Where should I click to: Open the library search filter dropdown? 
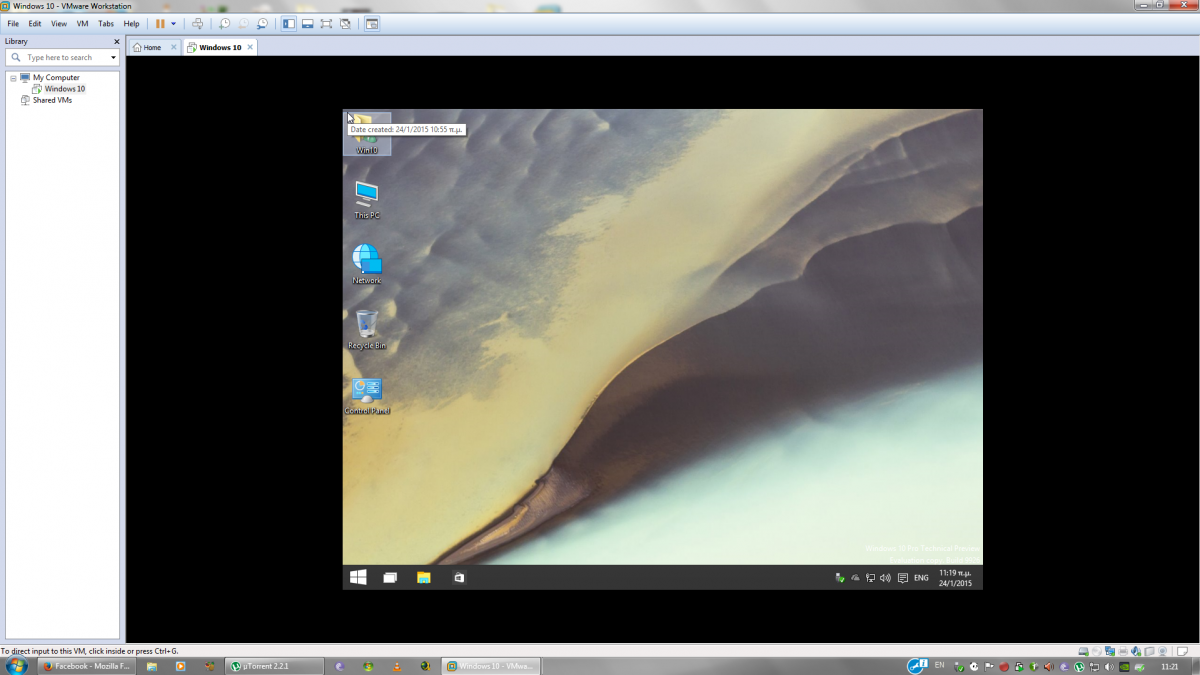[x=113, y=57]
